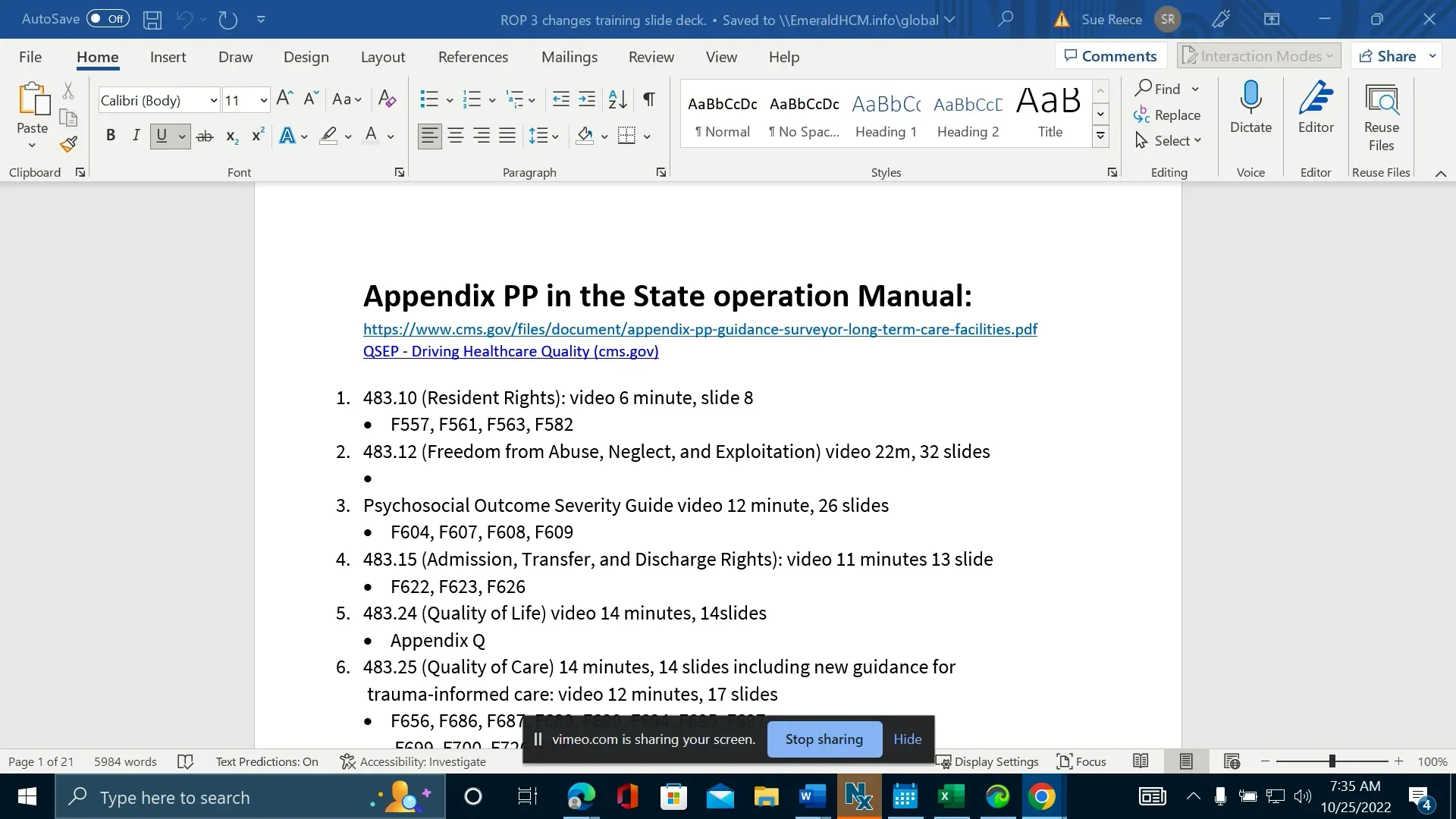Click the Increase Indent icon

click(587, 99)
